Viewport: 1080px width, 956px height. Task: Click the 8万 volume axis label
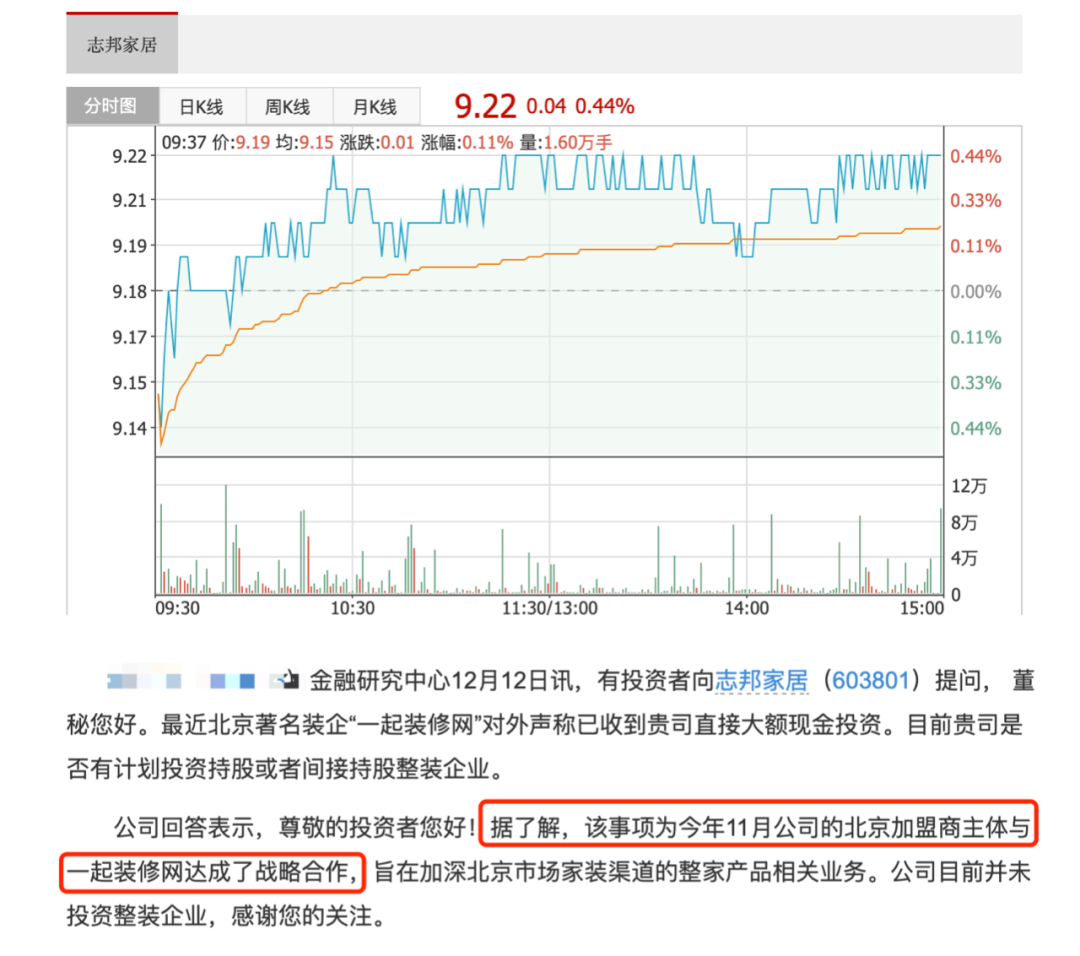coord(964,523)
